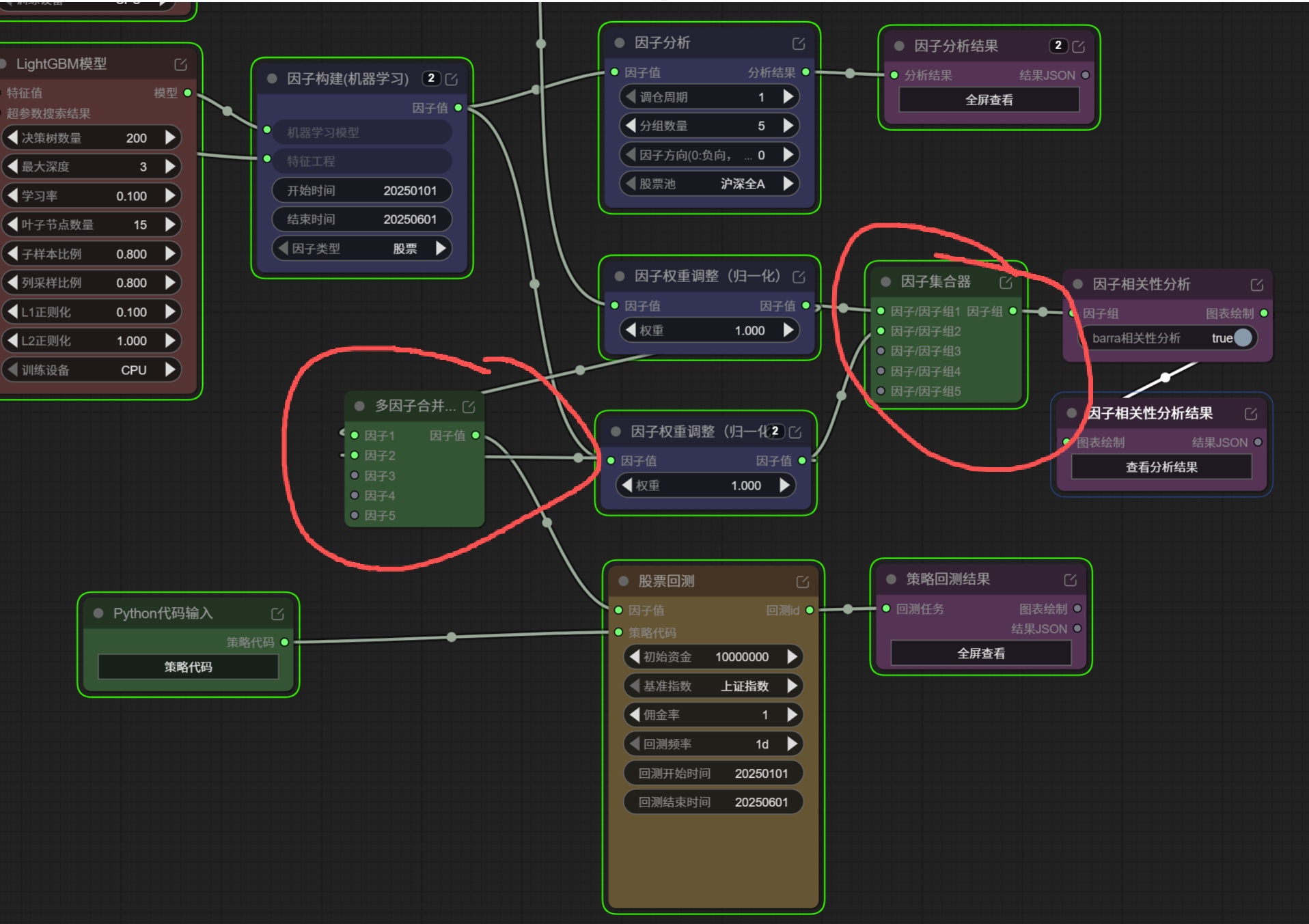This screenshot has width=1309, height=924.
Task: Click 全屏查看 button in 因子分析结果 node
Action: (x=988, y=100)
